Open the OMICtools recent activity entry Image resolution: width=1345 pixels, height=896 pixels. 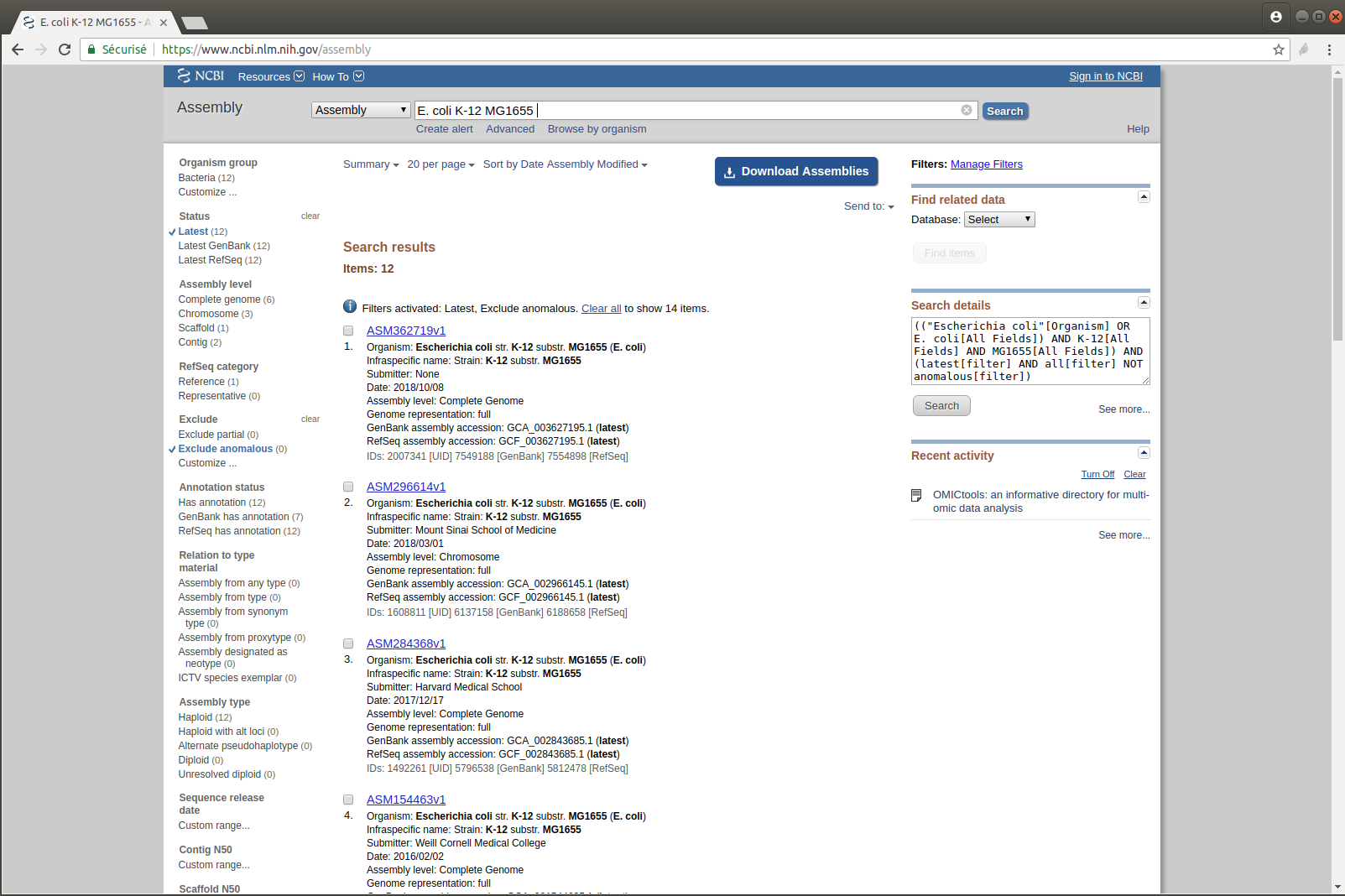tap(1041, 502)
